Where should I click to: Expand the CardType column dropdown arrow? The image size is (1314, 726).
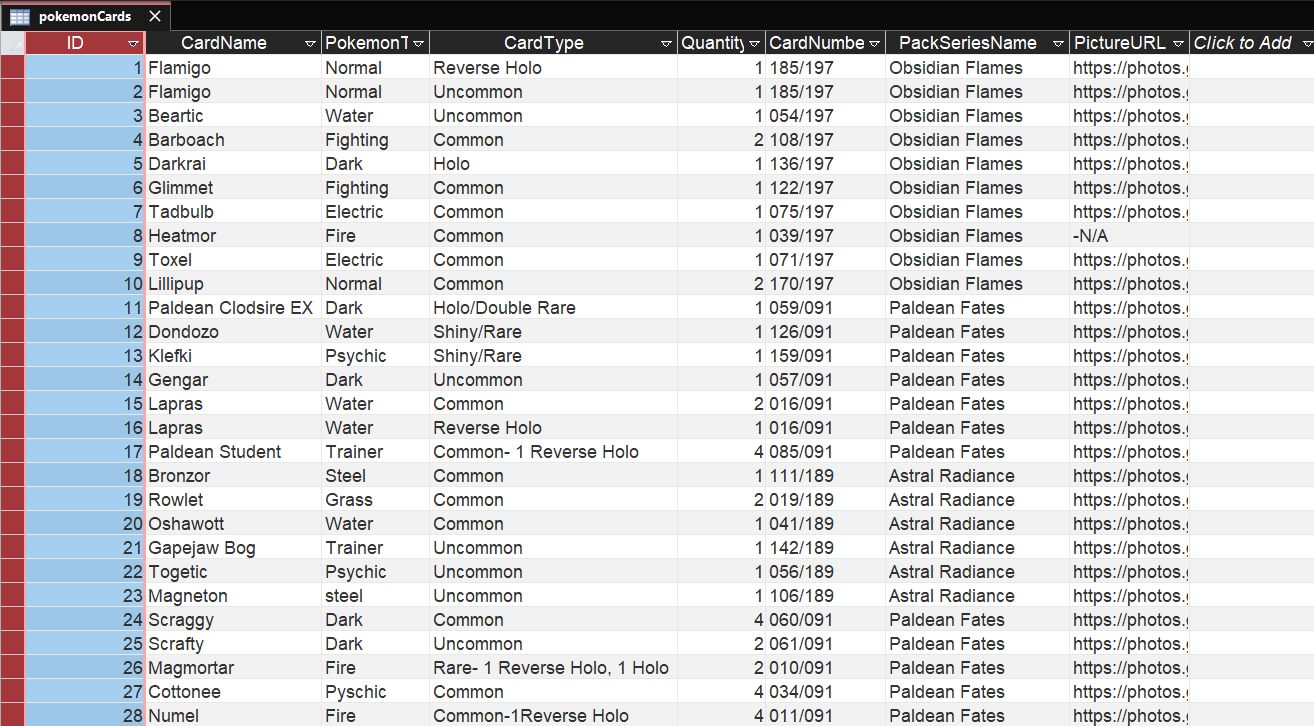pyautogui.click(x=666, y=44)
